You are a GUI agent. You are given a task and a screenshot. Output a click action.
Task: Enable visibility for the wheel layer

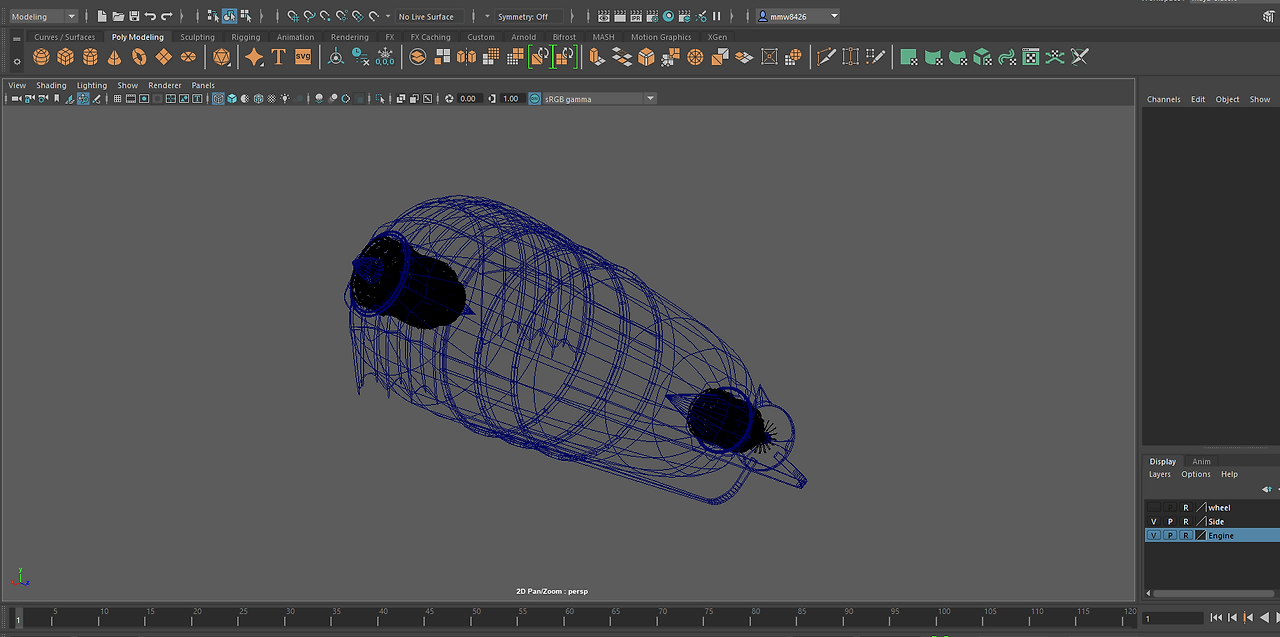[x=1153, y=508]
